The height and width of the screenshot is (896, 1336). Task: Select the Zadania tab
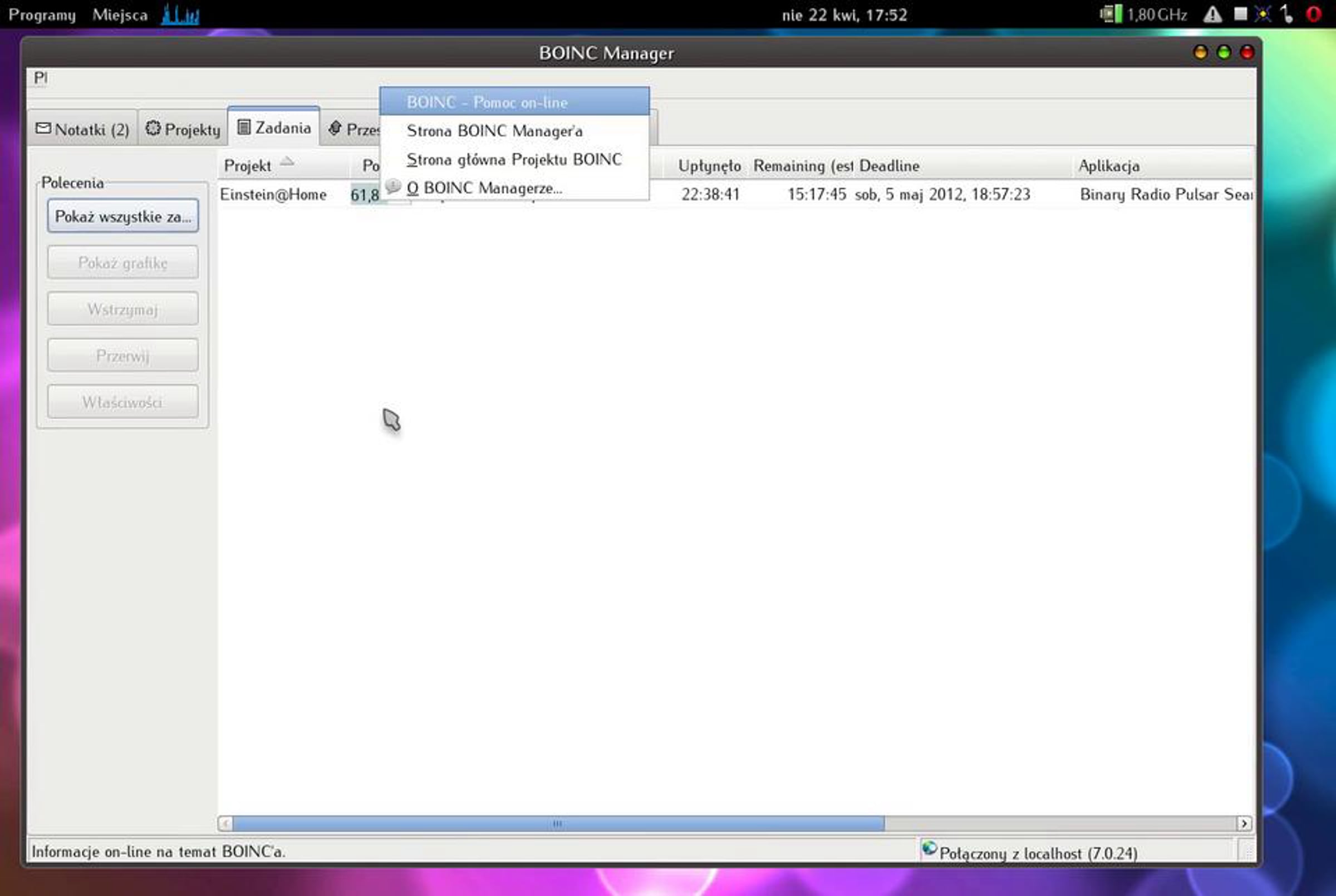(274, 127)
